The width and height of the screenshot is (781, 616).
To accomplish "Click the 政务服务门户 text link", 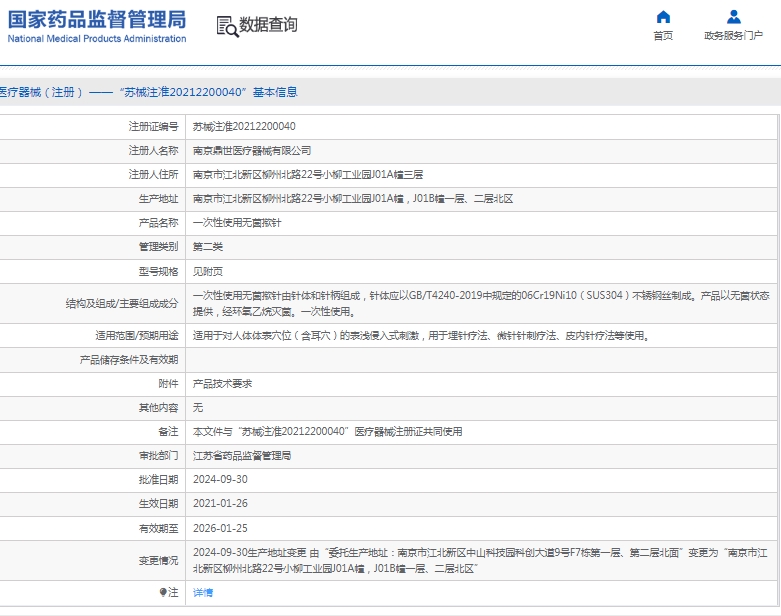I will point(733,35).
